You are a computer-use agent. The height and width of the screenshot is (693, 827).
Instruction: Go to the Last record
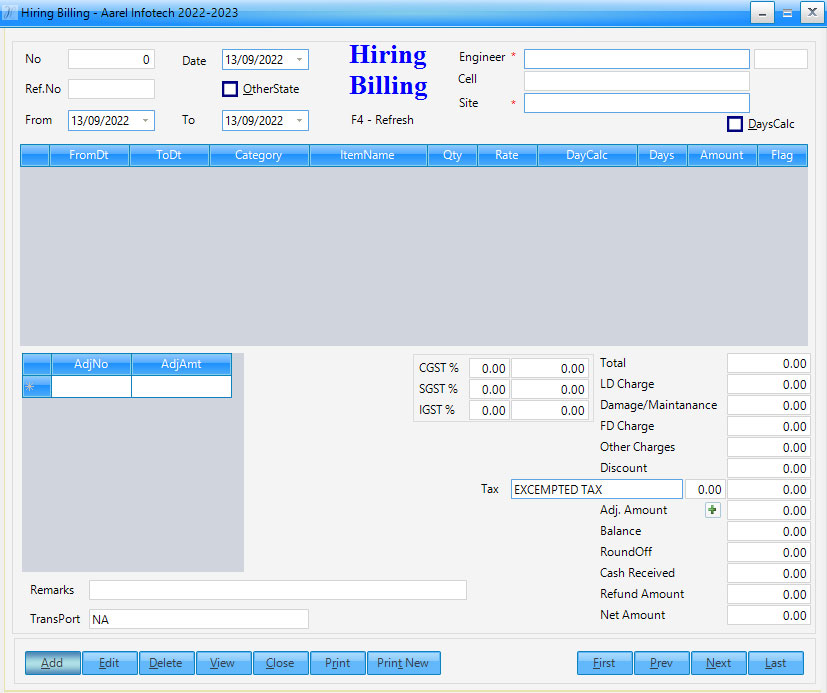click(x=776, y=663)
